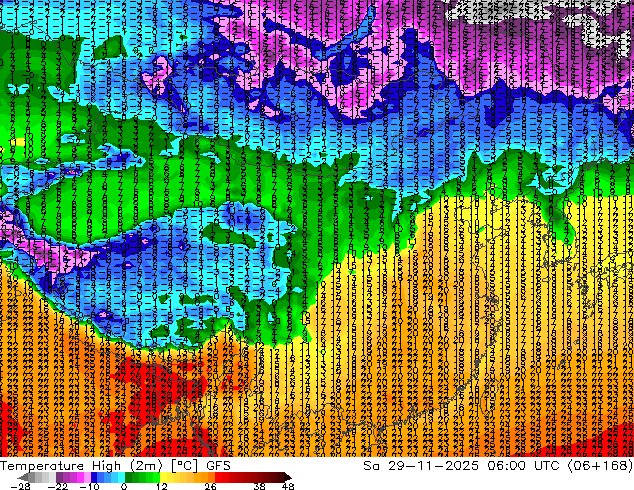This screenshot has width=634, height=490.
Task: Select the dark green legend swatch at 0
Action: tap(128, 477)
